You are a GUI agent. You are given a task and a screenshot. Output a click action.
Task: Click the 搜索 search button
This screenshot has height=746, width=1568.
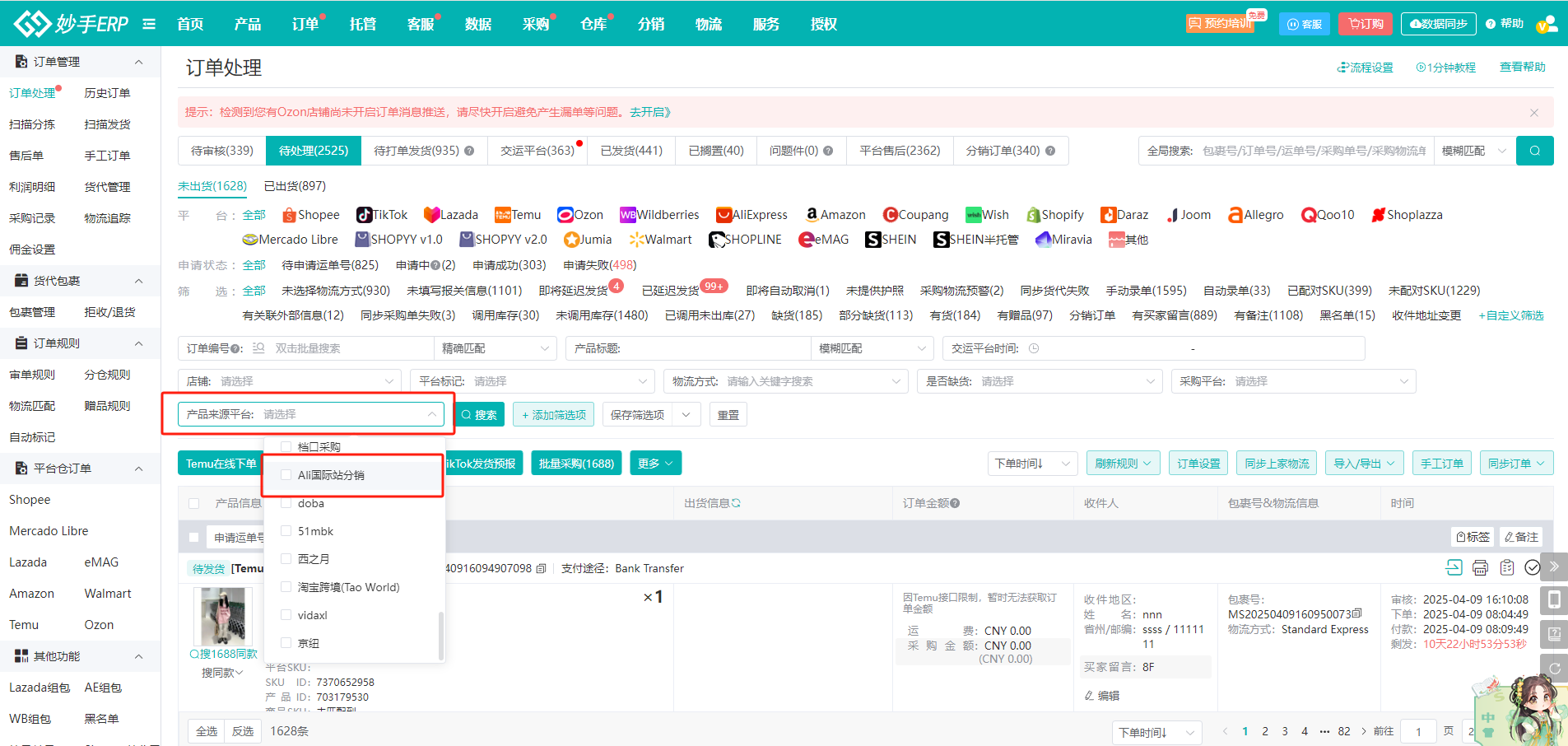[479, 414]
